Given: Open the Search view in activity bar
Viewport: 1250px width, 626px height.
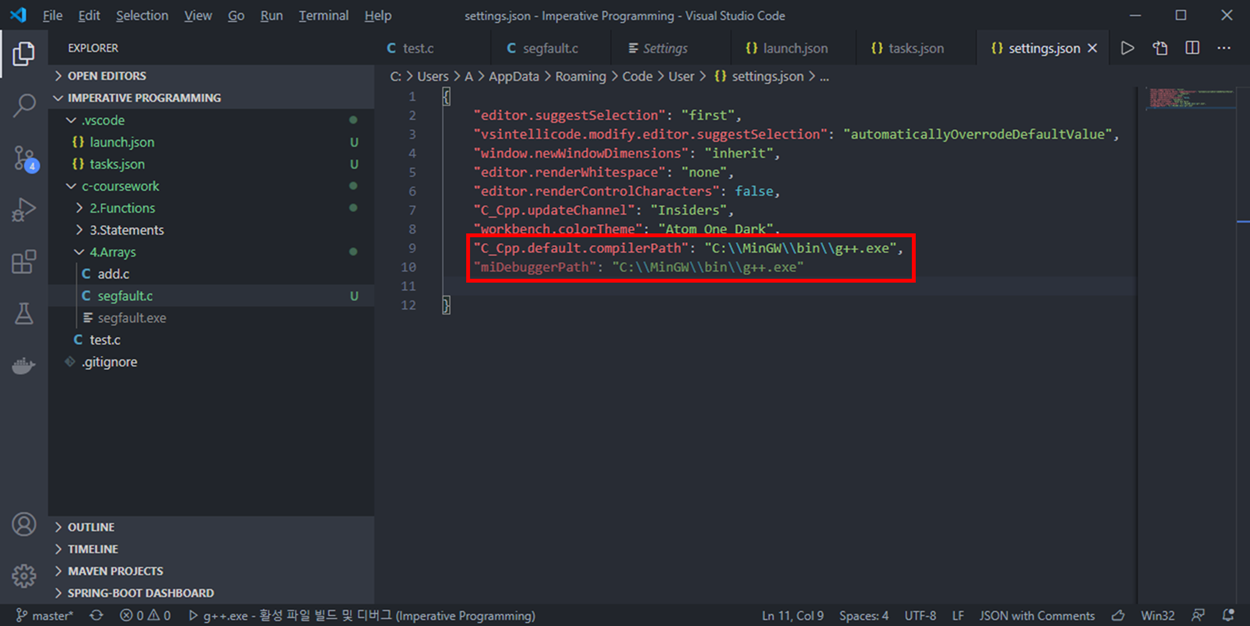Looking at the screenshot, I should [24, 105].
